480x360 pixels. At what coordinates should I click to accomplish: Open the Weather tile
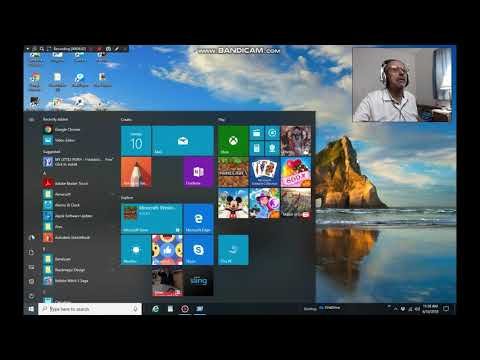pyautogui.click(x=136, y=250)
